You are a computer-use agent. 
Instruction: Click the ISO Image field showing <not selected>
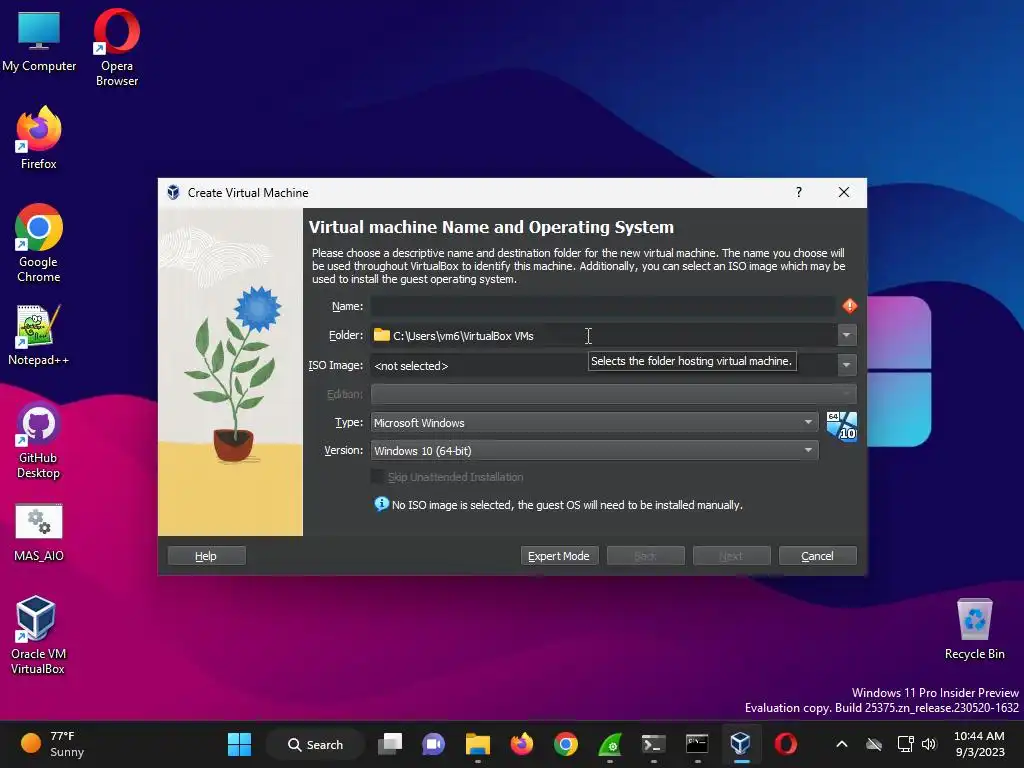(603, 365)
